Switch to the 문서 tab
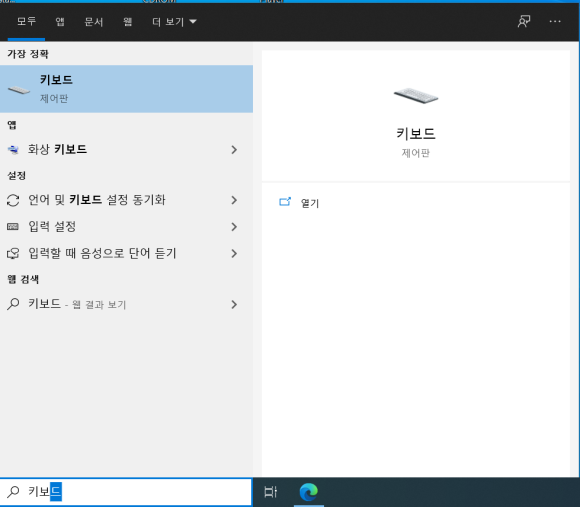This screenshot has height=507, width=580. pyautogui.click(x=94, y=21)
